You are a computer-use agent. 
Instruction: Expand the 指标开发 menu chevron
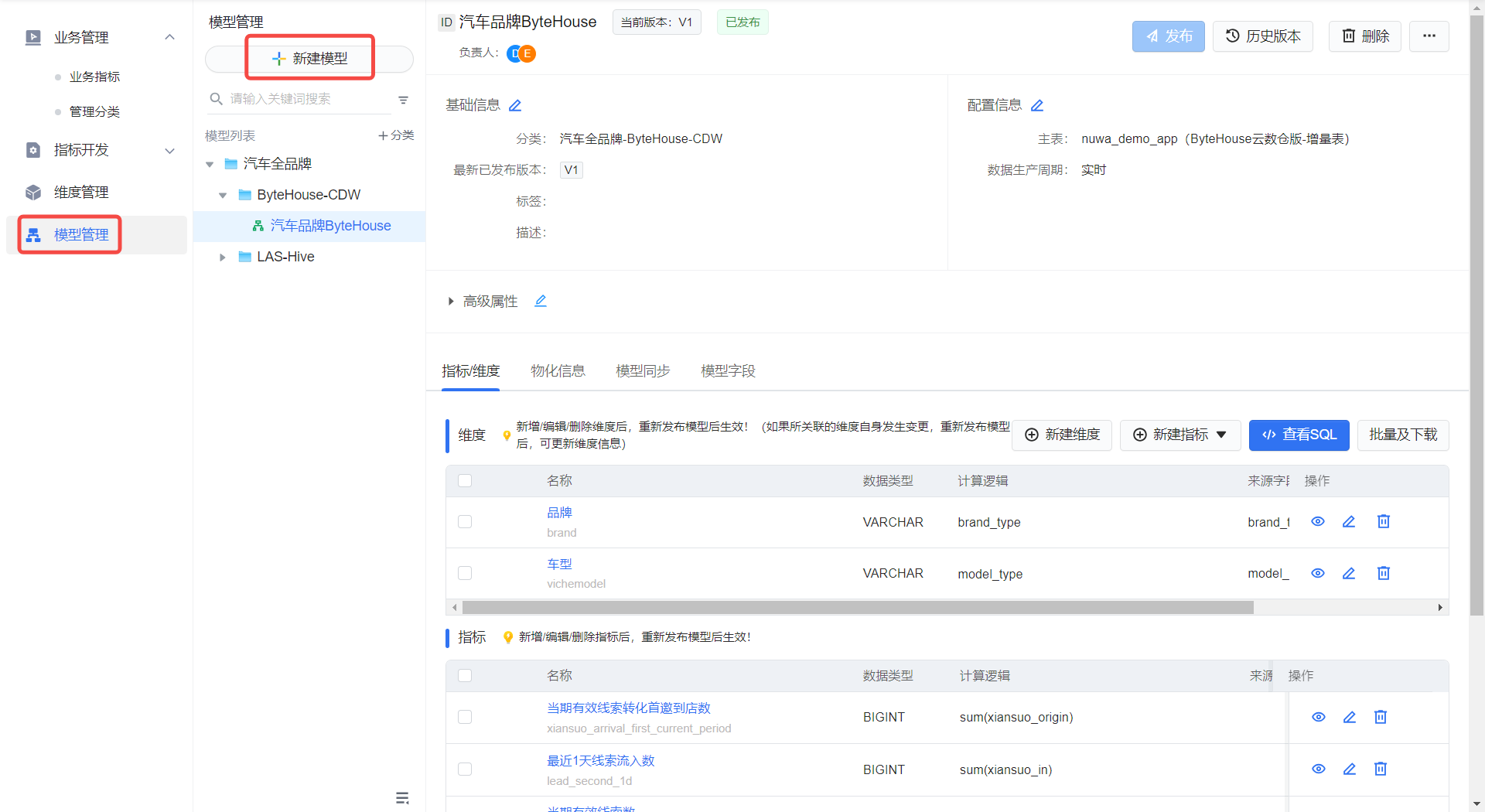(170, 151)
